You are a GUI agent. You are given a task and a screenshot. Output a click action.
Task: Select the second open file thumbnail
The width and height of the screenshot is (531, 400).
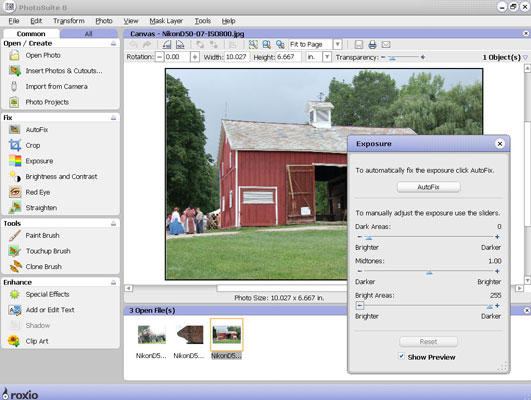[x=190, y=335]
